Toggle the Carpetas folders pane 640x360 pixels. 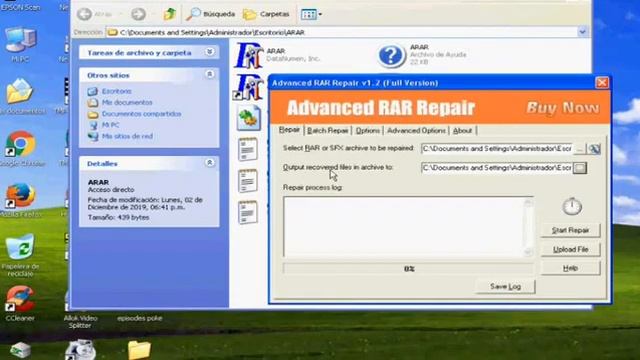click(266, 14)
